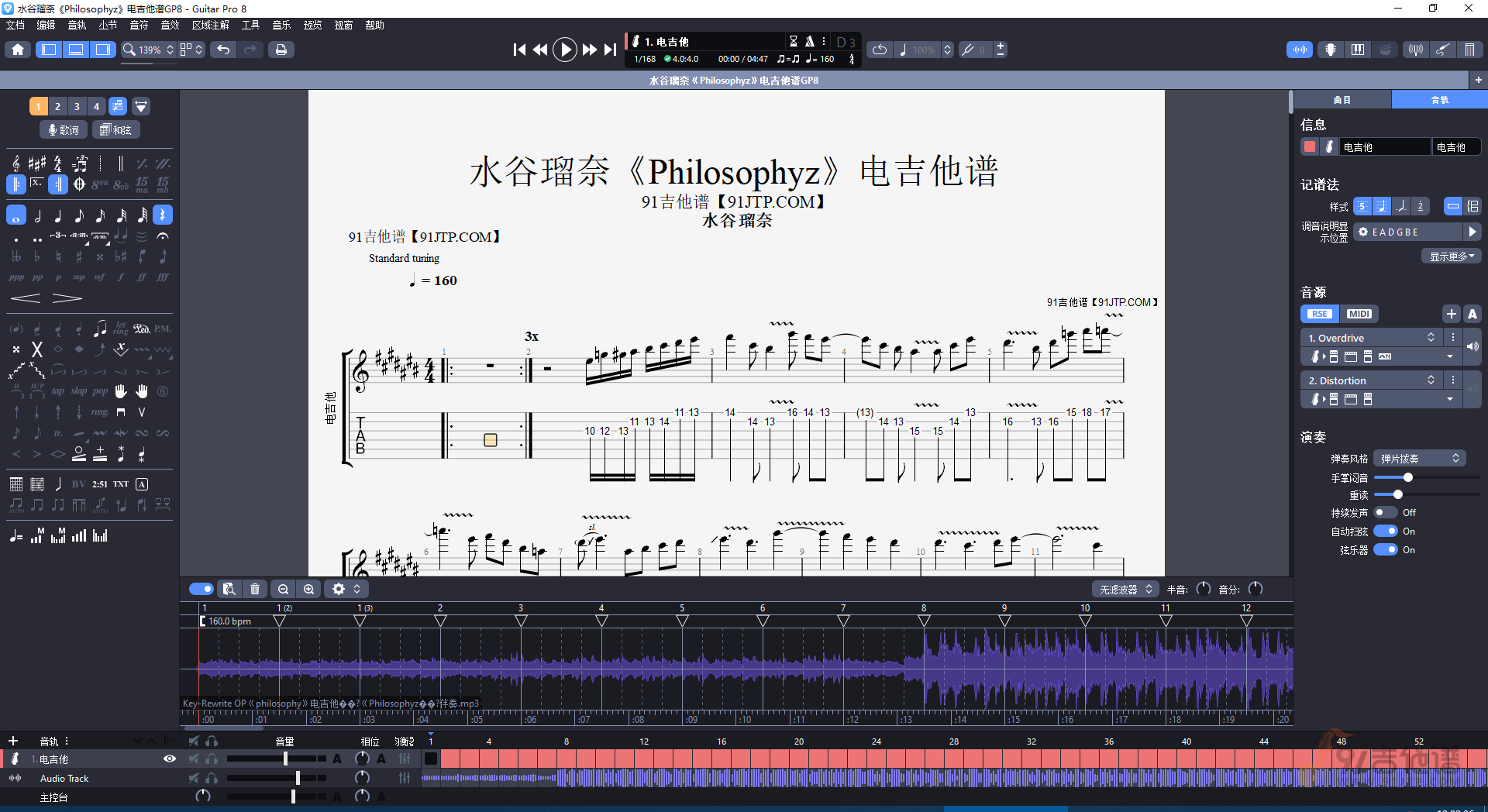Open the time signature 4/4 tool
Screen dimensions: 1488x812
pyautogui.click(x=58, y=163)
